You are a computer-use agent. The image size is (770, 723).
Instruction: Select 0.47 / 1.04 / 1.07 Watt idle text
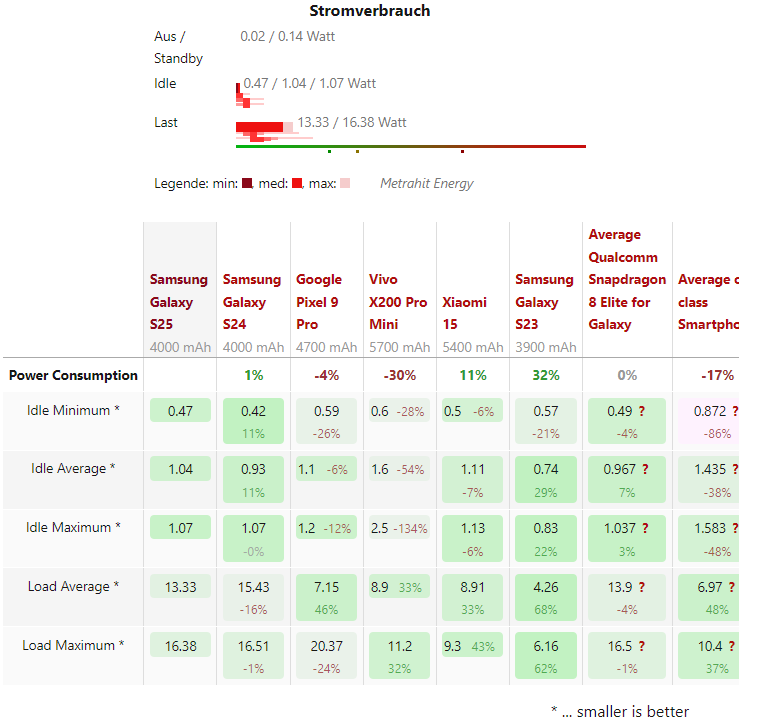pyautogui.click(x=310, y=83)
